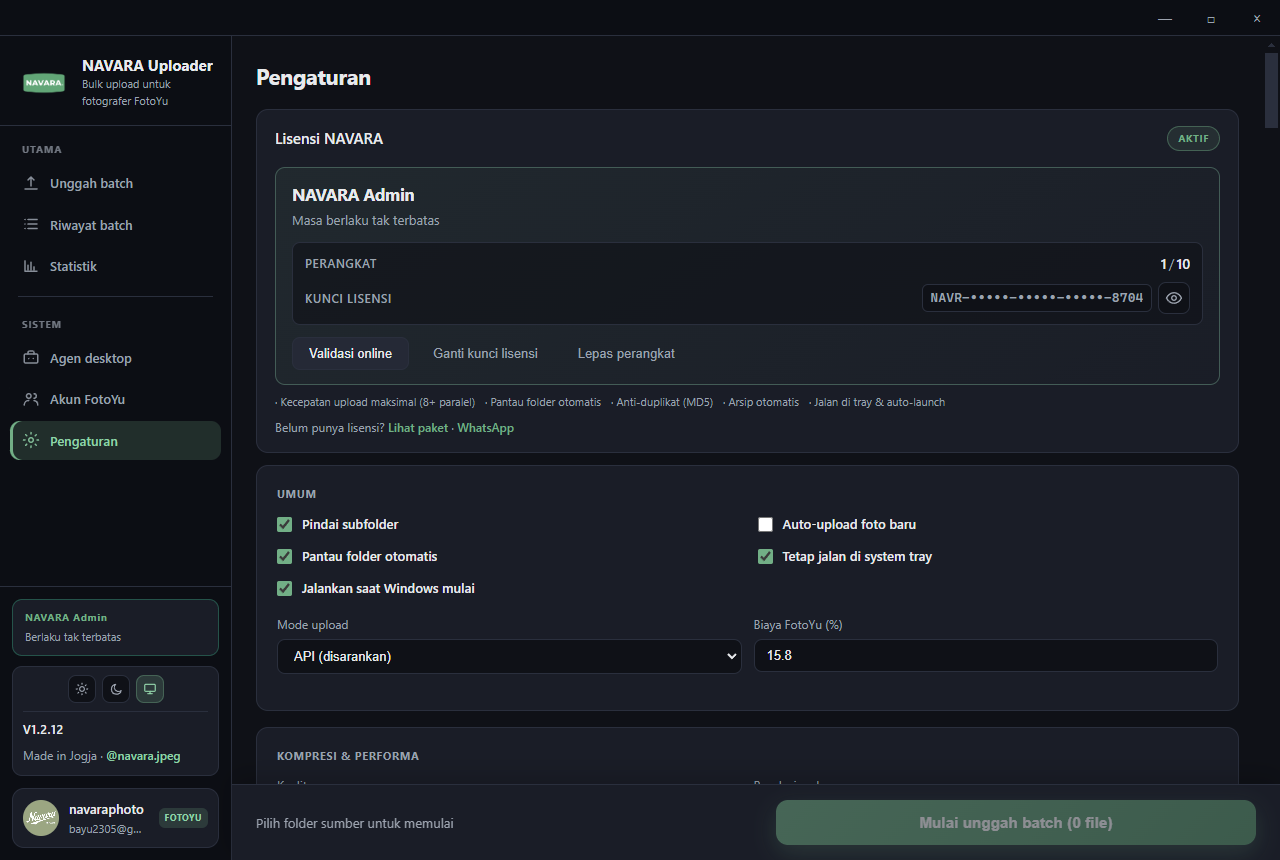Select system theme monitor icon
This screenshot has height=860, width=1280.
pos(150,689)
